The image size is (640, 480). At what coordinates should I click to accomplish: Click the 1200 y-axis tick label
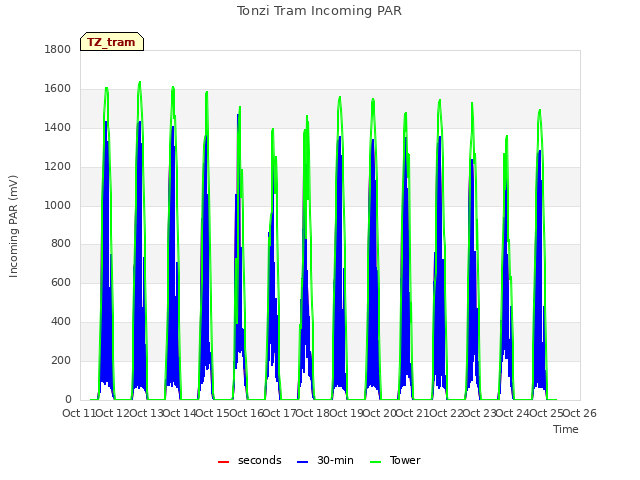click(x=58, y=167)
